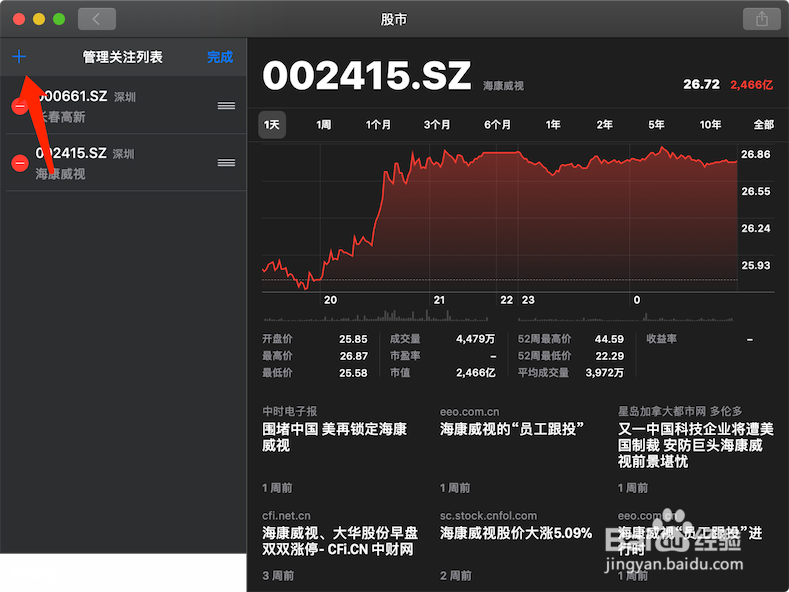This screenshot has height=592, width=789.
Task: Select the 海康威视 name in the watchlist
Action: coord(60,174)
